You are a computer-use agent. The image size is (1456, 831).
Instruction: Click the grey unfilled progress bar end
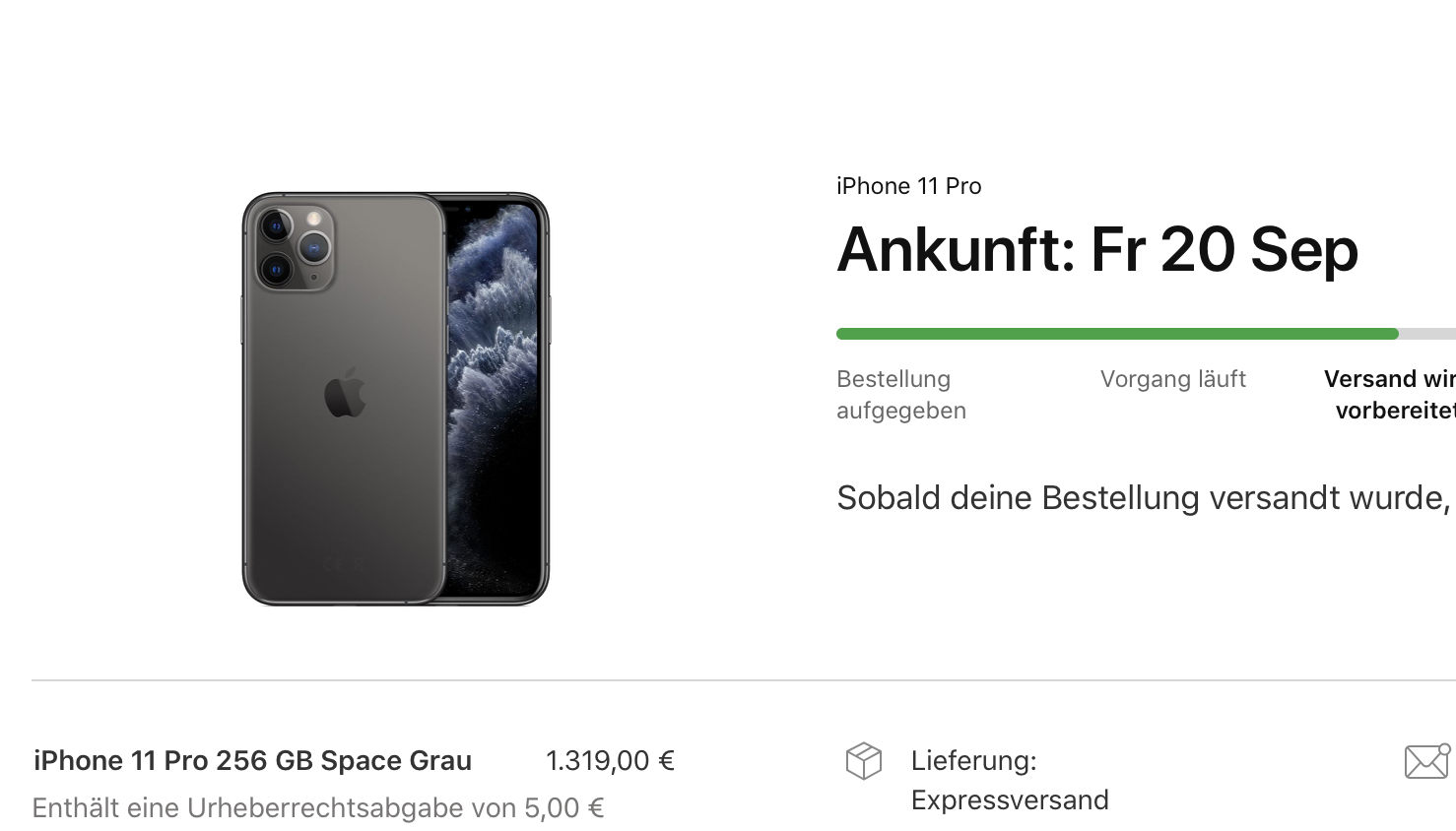click(1427, 334)
